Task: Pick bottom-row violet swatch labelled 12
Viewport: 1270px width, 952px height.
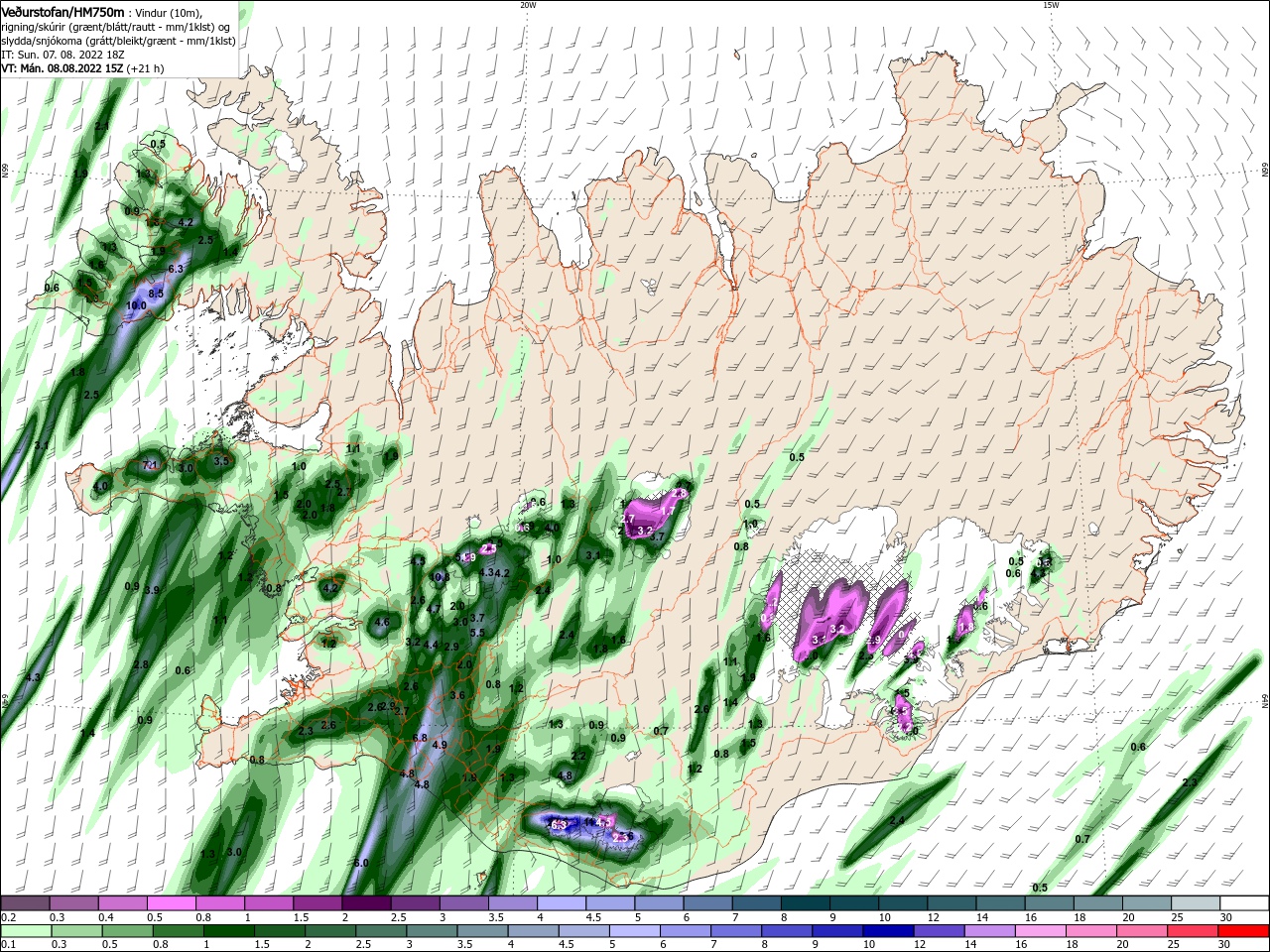Action: click(x=939, y=931)
